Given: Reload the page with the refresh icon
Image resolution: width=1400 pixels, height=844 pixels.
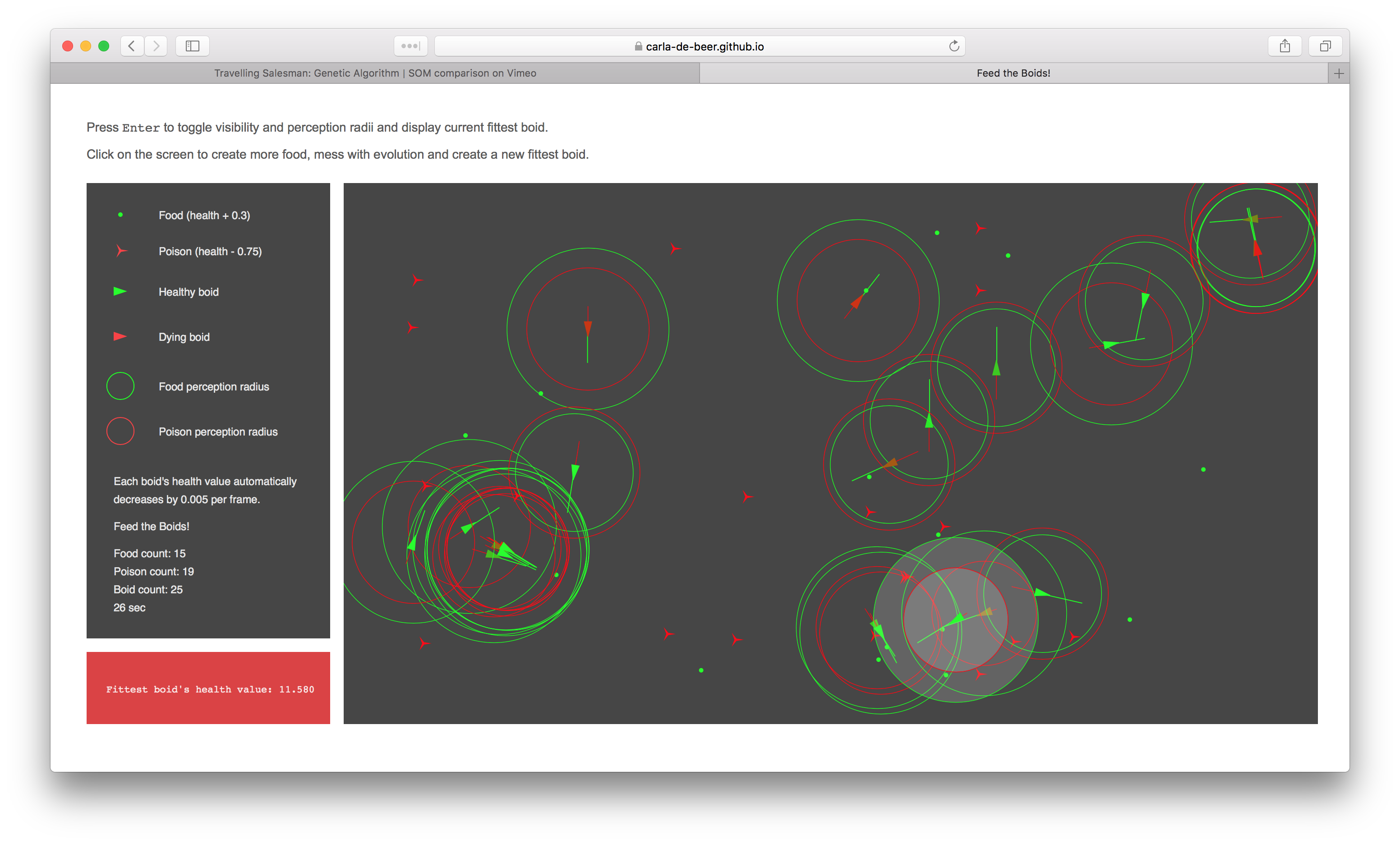Looking at the screenshot, I should pos(954,46).
